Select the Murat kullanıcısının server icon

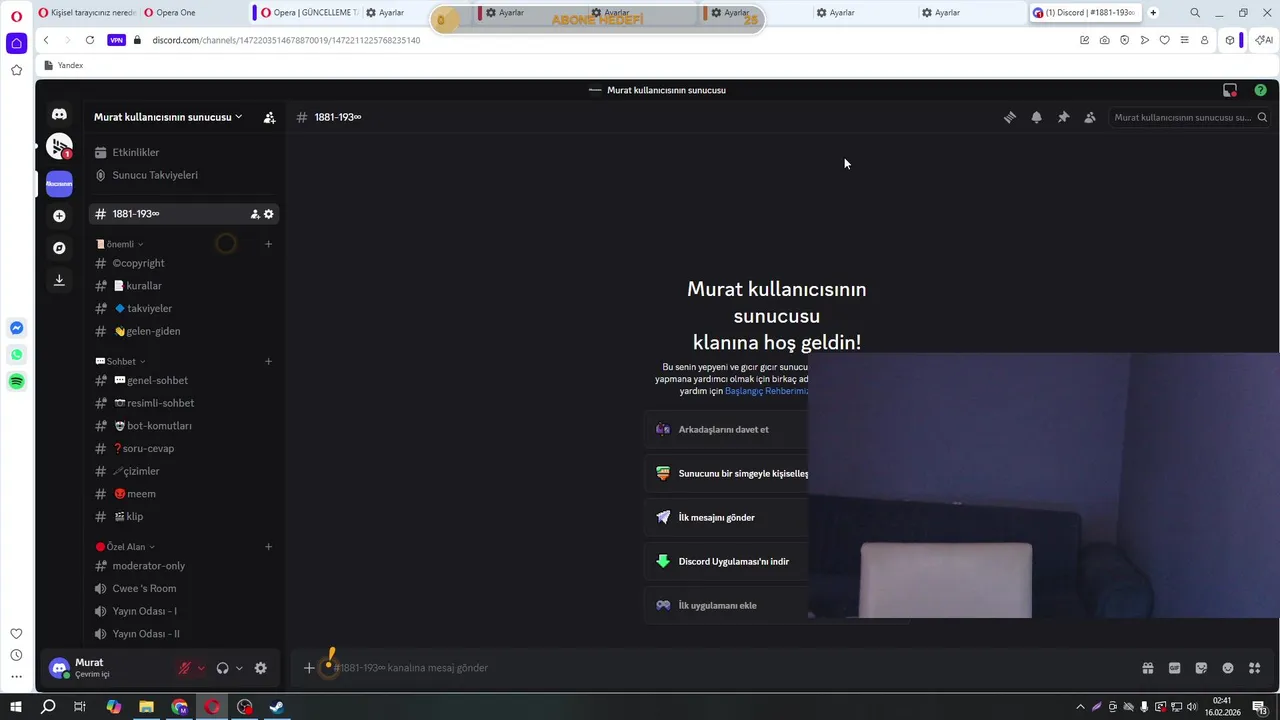tap(59, 184)
